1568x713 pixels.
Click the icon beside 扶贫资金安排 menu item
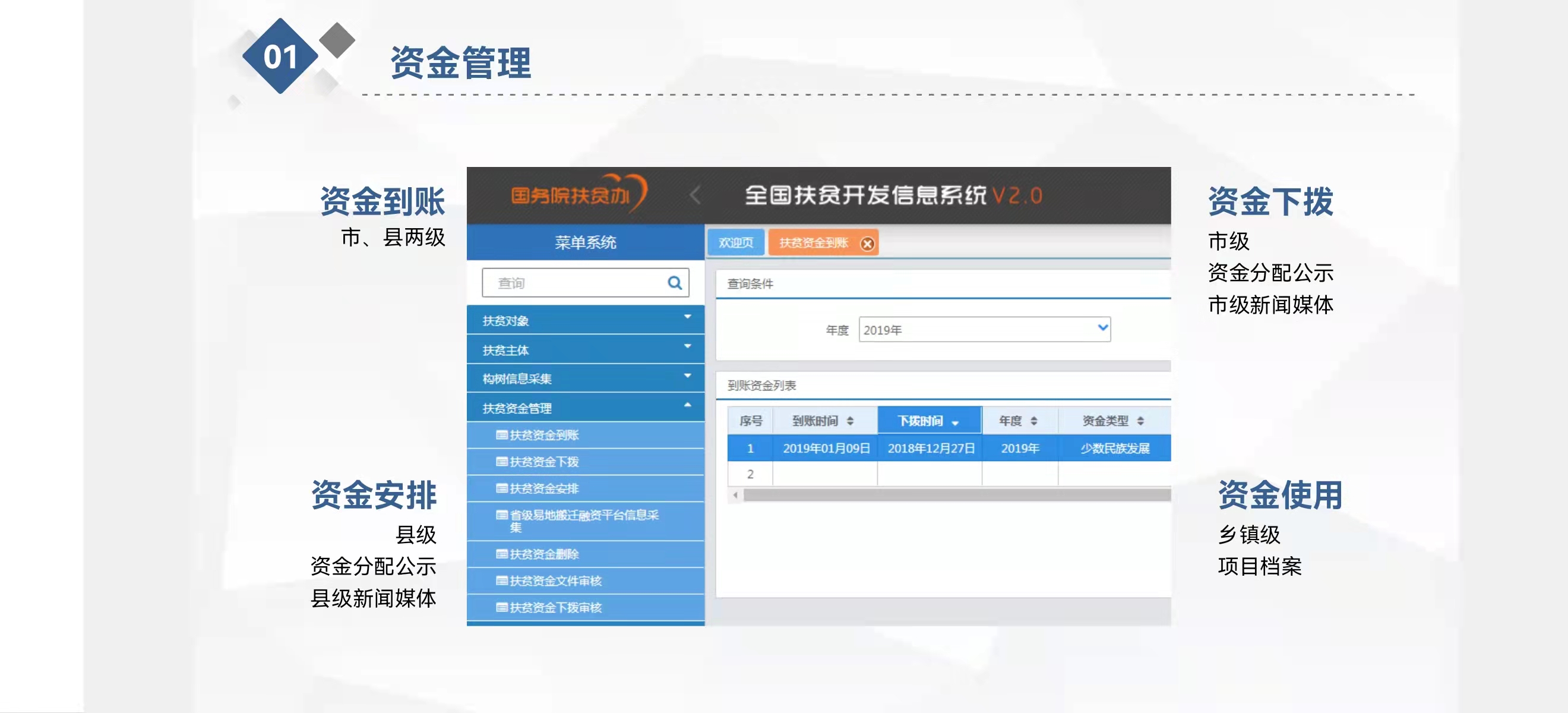pos(501,488)
